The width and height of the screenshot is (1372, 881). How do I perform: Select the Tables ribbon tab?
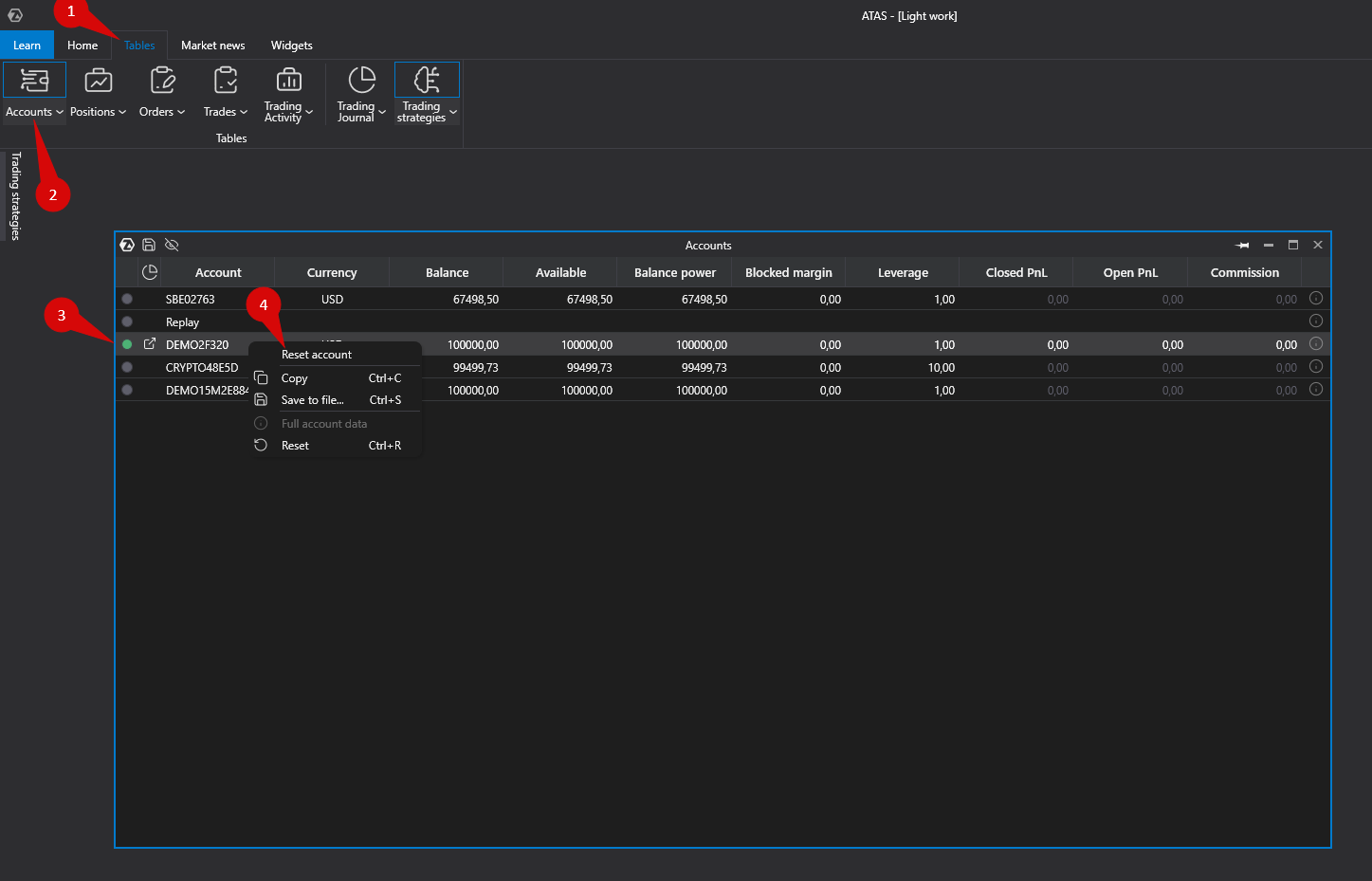[139, 46]
